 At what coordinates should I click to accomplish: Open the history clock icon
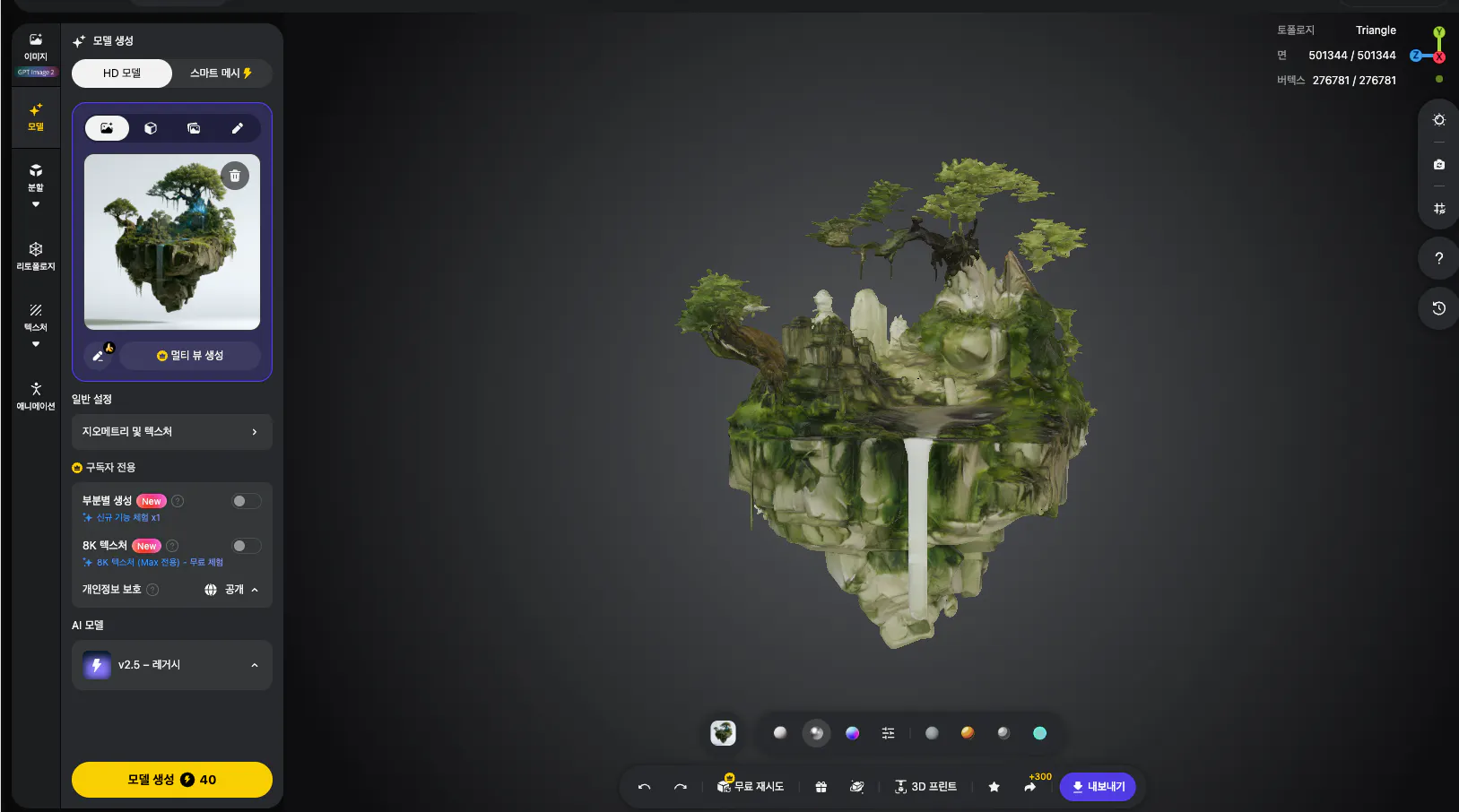tap(1439, 308)
